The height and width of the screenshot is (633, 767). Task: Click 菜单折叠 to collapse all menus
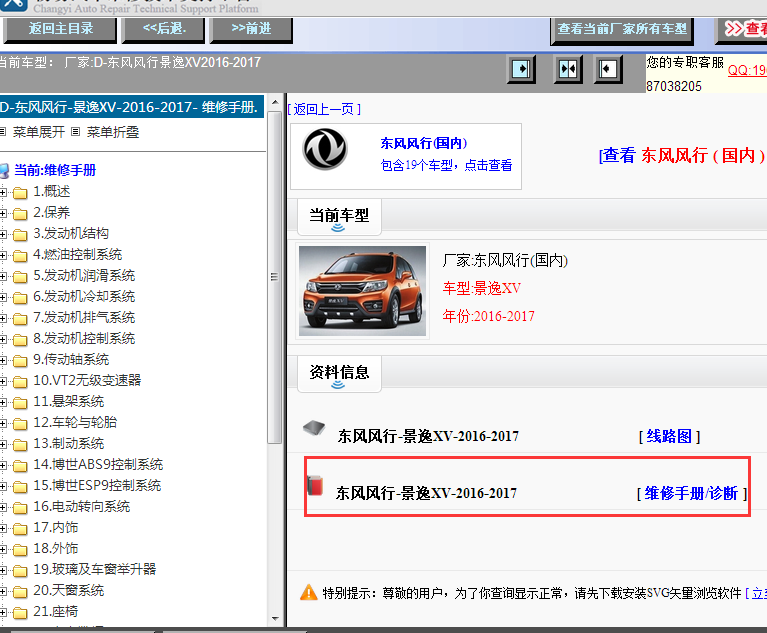112,131
